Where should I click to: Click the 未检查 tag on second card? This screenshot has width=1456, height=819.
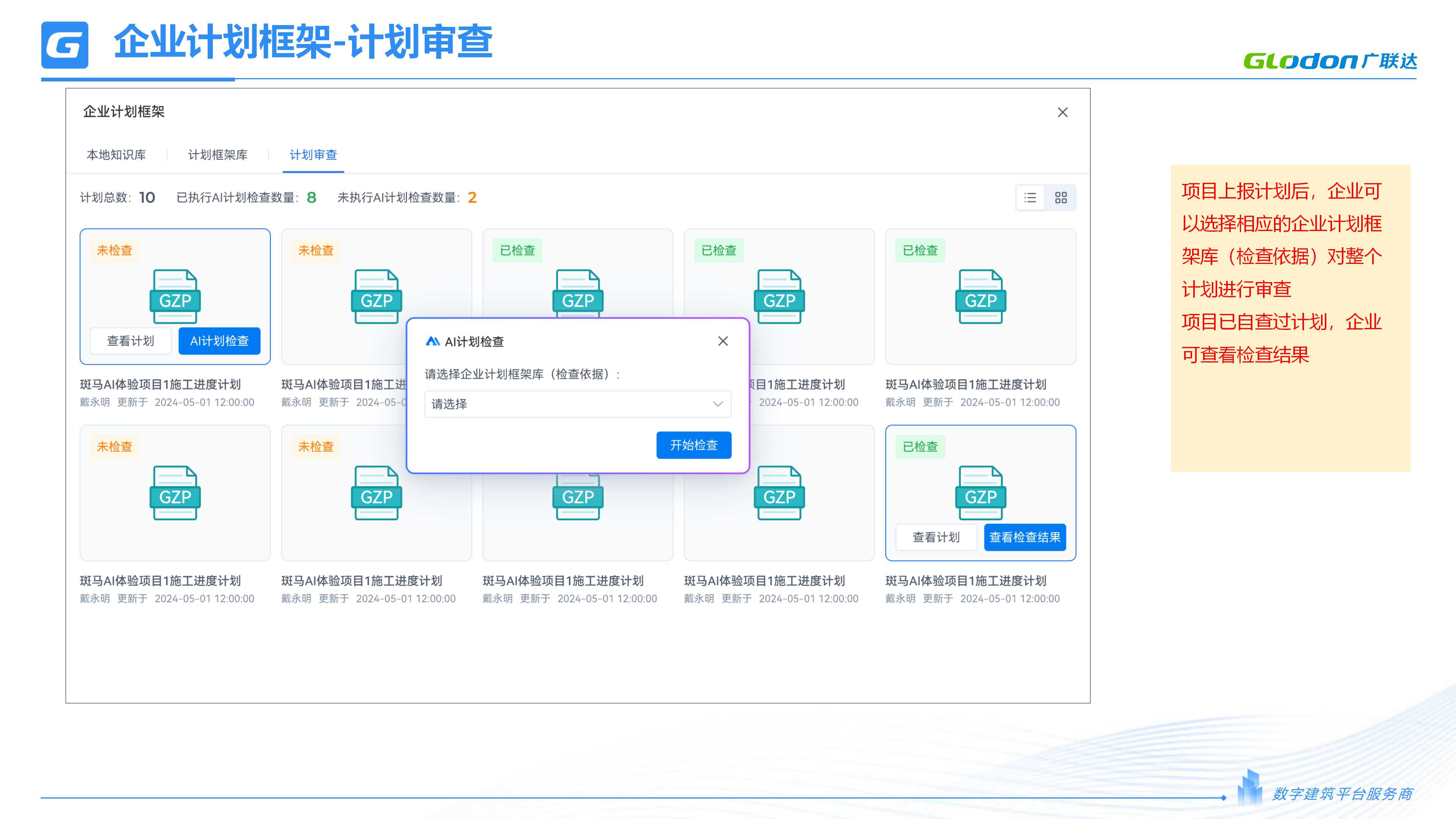(315, 250)
